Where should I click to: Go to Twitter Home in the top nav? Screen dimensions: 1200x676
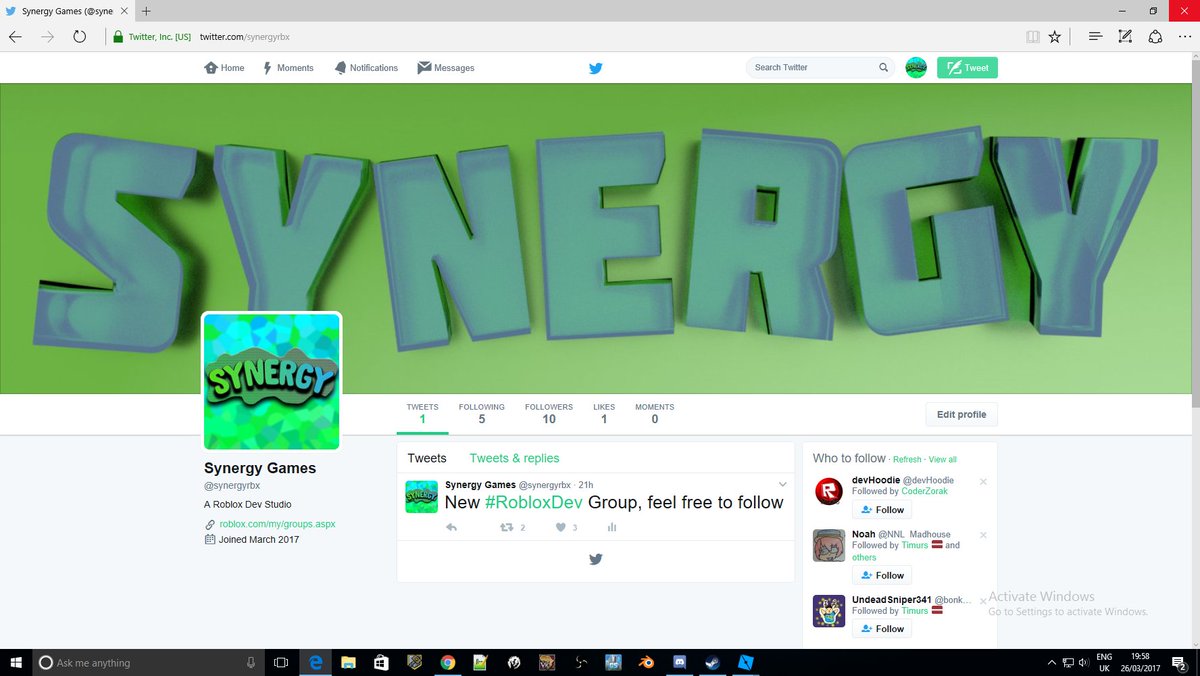point(224,68)
